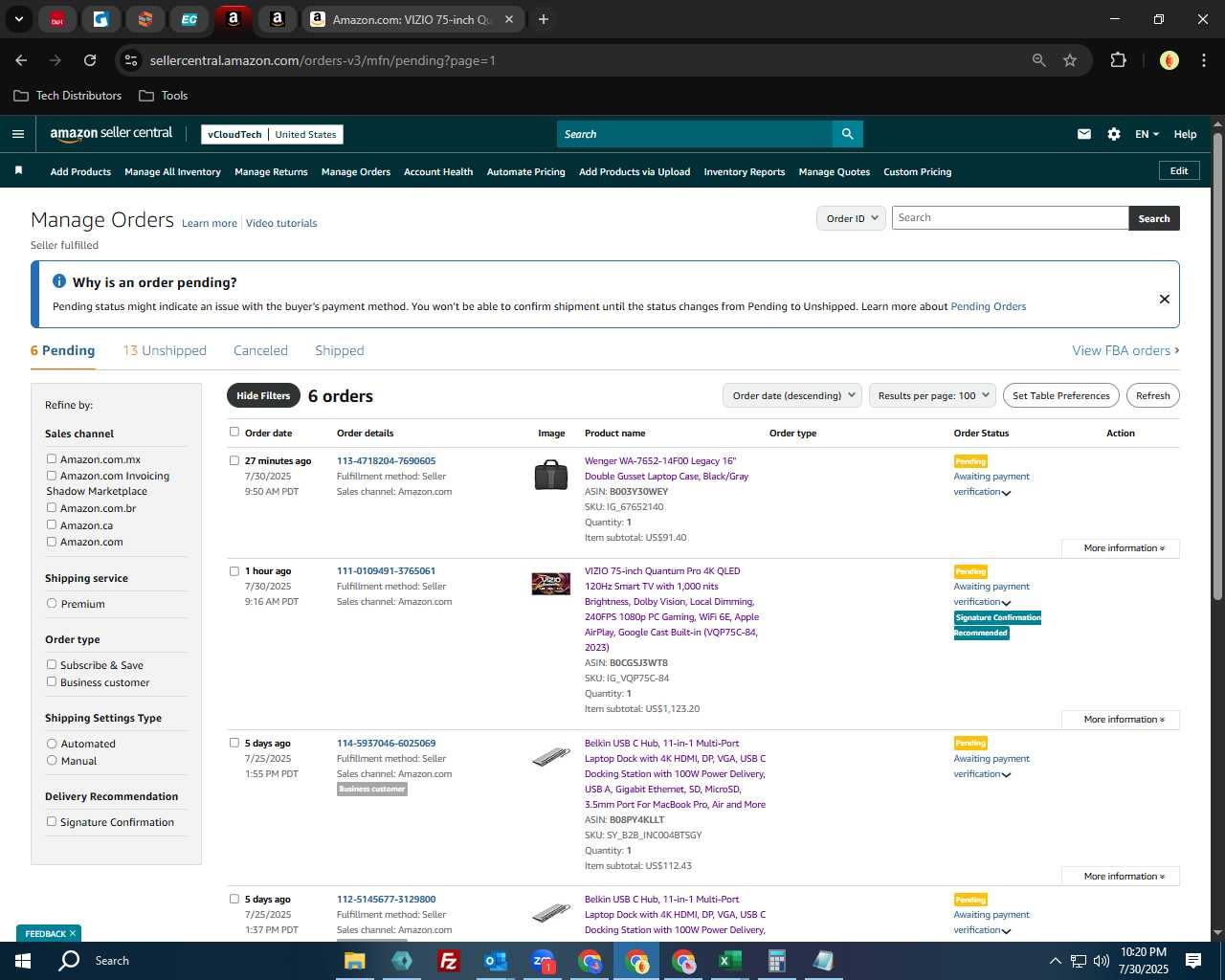Select the Manual shipping settings radio
This screenshot has width=1225, height=980.
point(52,760)
